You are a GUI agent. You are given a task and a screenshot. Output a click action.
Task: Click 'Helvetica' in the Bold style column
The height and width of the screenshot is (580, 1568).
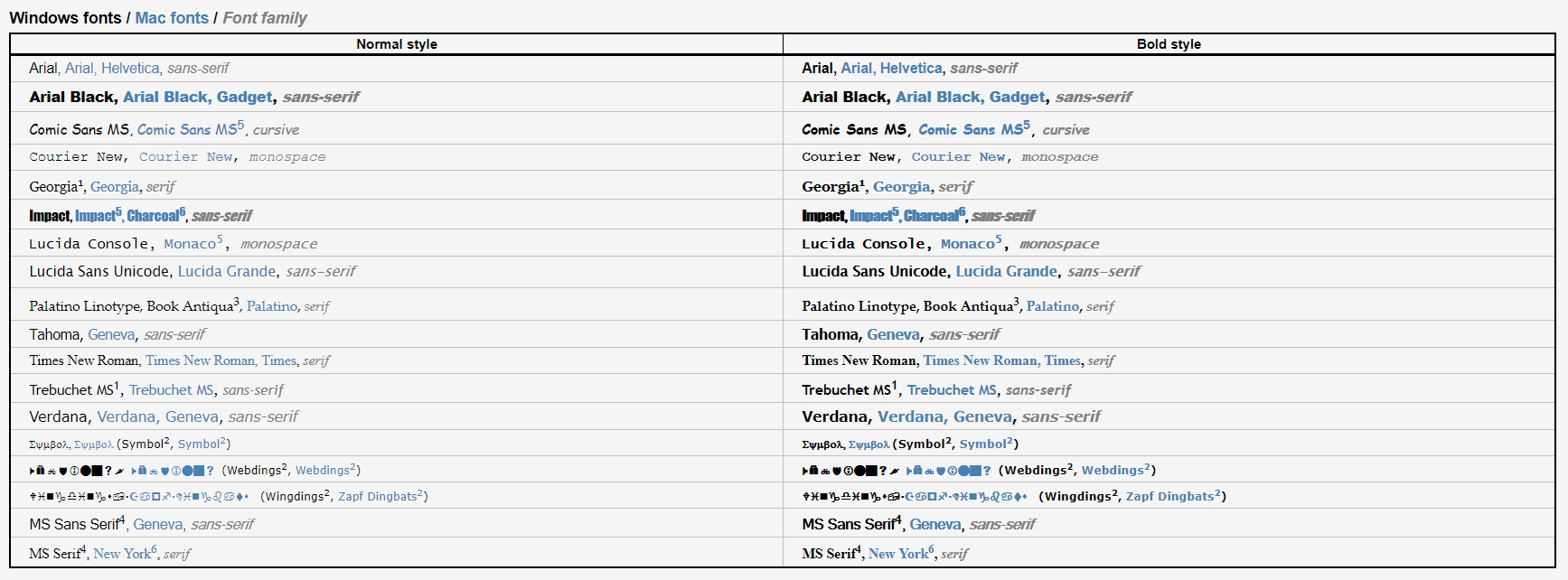911,69
